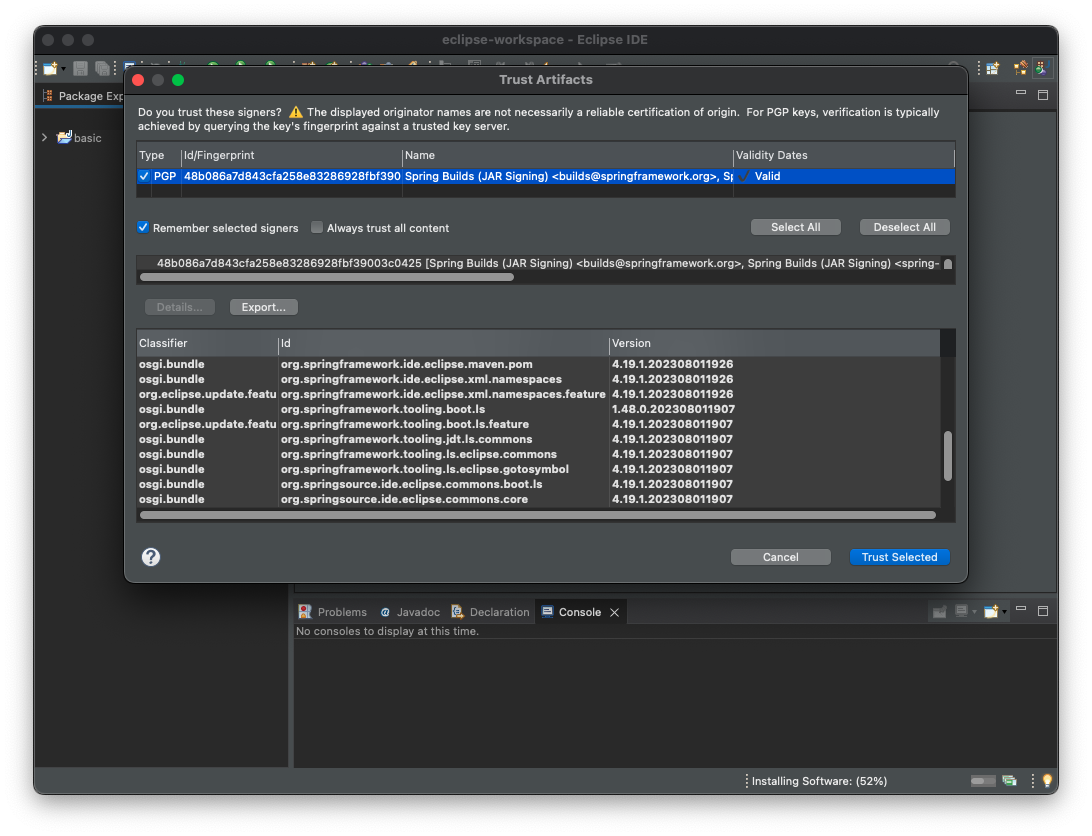Click the Name column header in signers table
The width and height of the screenshot is (1092, 836).
(567, 155)
